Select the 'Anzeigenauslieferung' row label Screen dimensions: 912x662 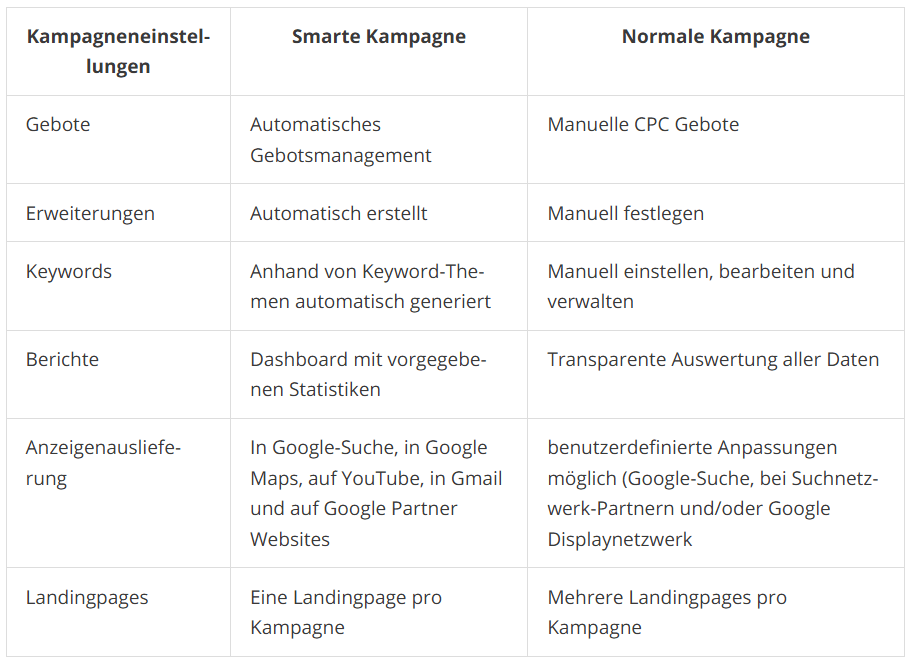coord(103,463)
